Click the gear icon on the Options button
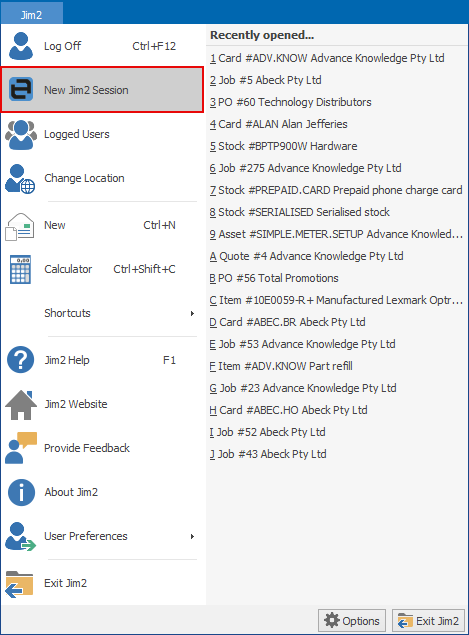 332,620
